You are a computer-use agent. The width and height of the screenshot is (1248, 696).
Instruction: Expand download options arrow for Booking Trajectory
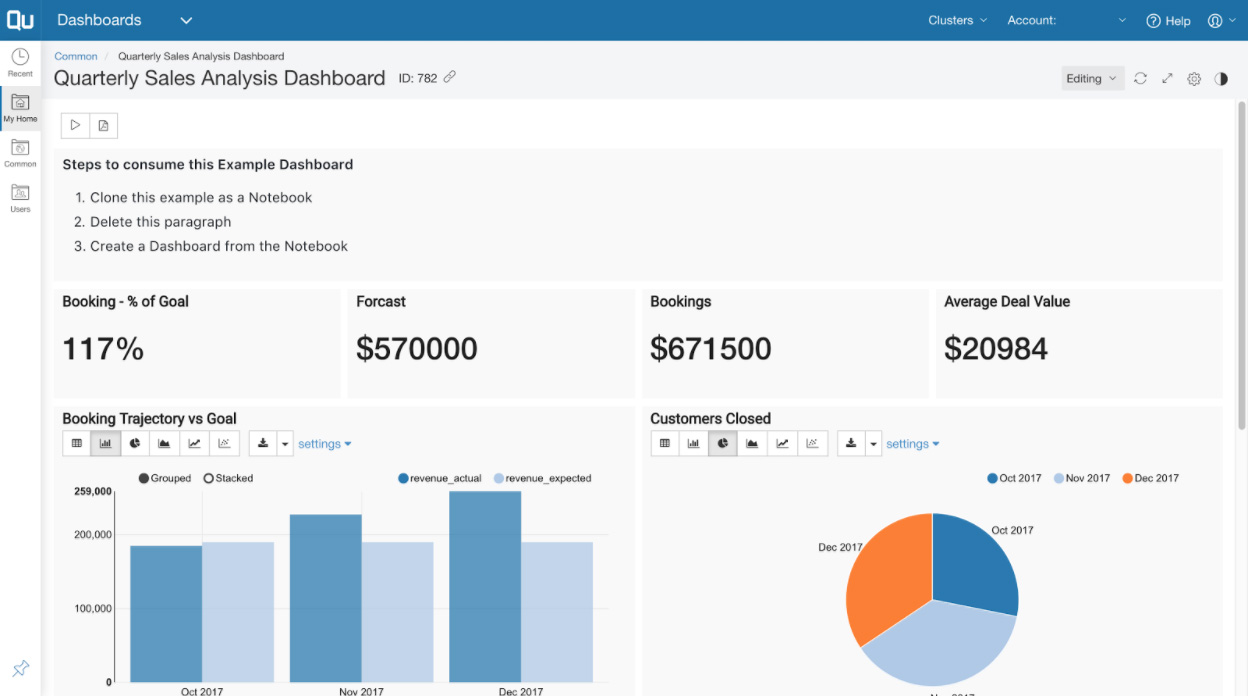coord(285,443)
